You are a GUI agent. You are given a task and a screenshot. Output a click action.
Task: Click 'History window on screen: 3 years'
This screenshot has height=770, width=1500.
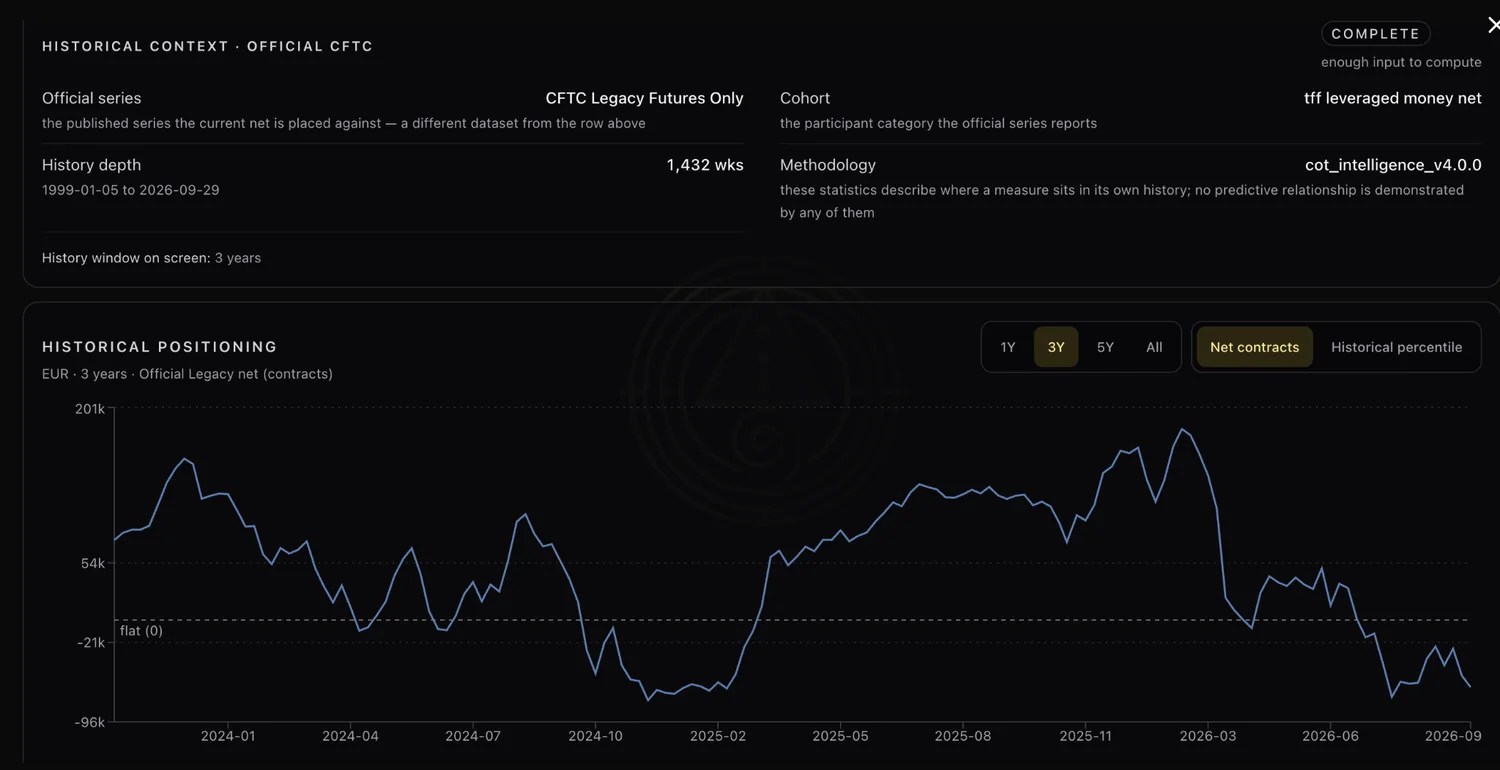click(x=152, y=258)
